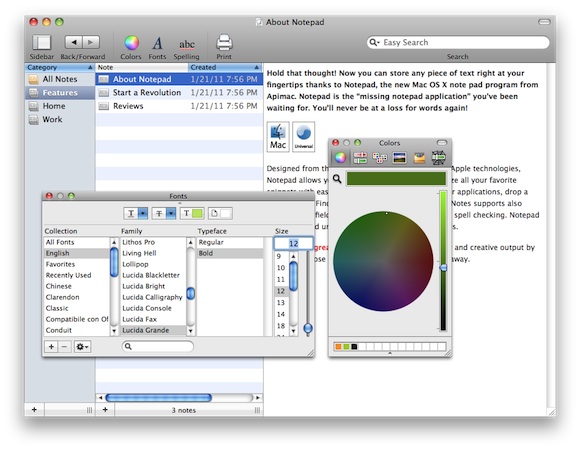The image size is (580, 450).
Task: Click the Mac badge image in note
Action: [x=278, y=137]
